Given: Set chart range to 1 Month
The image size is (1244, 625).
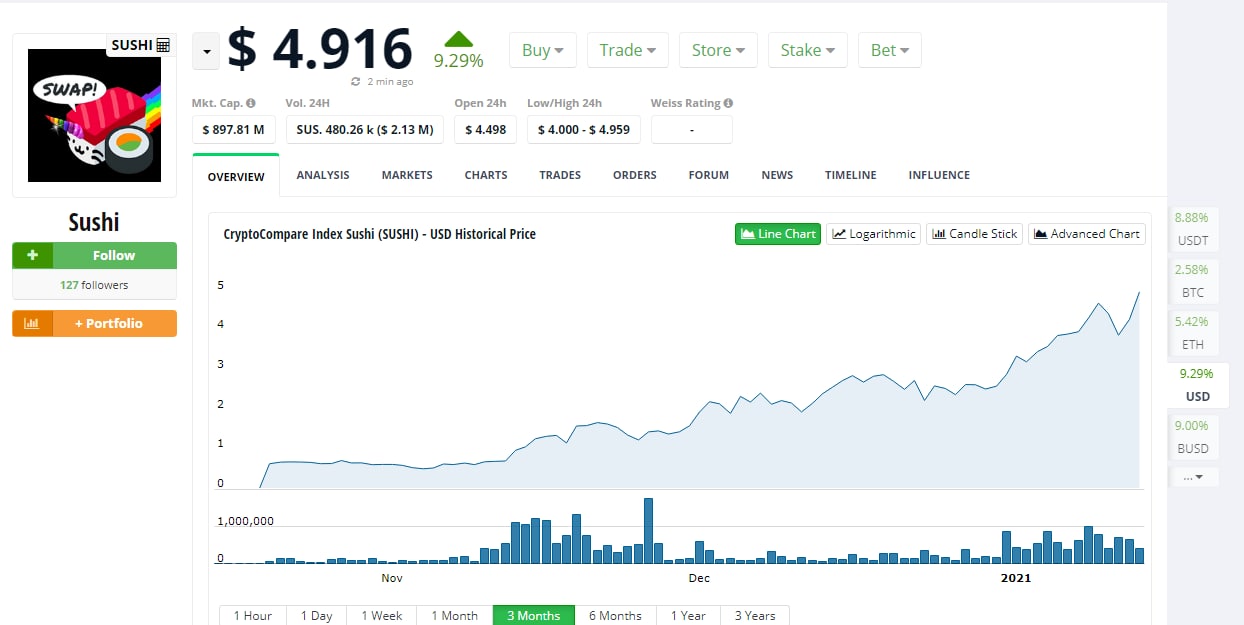Looking at the screenshot, I should 455,615.
